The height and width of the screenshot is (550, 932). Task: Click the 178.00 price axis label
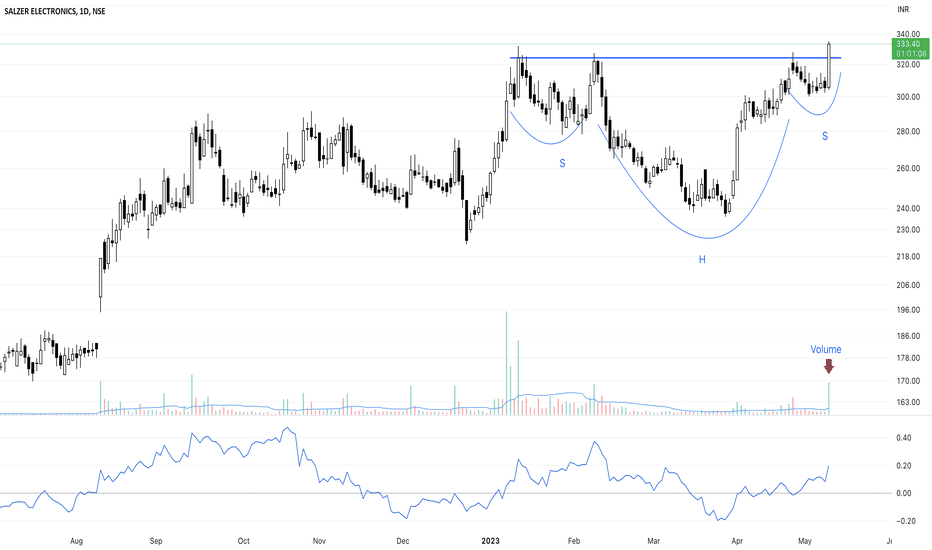pos(908,358)
